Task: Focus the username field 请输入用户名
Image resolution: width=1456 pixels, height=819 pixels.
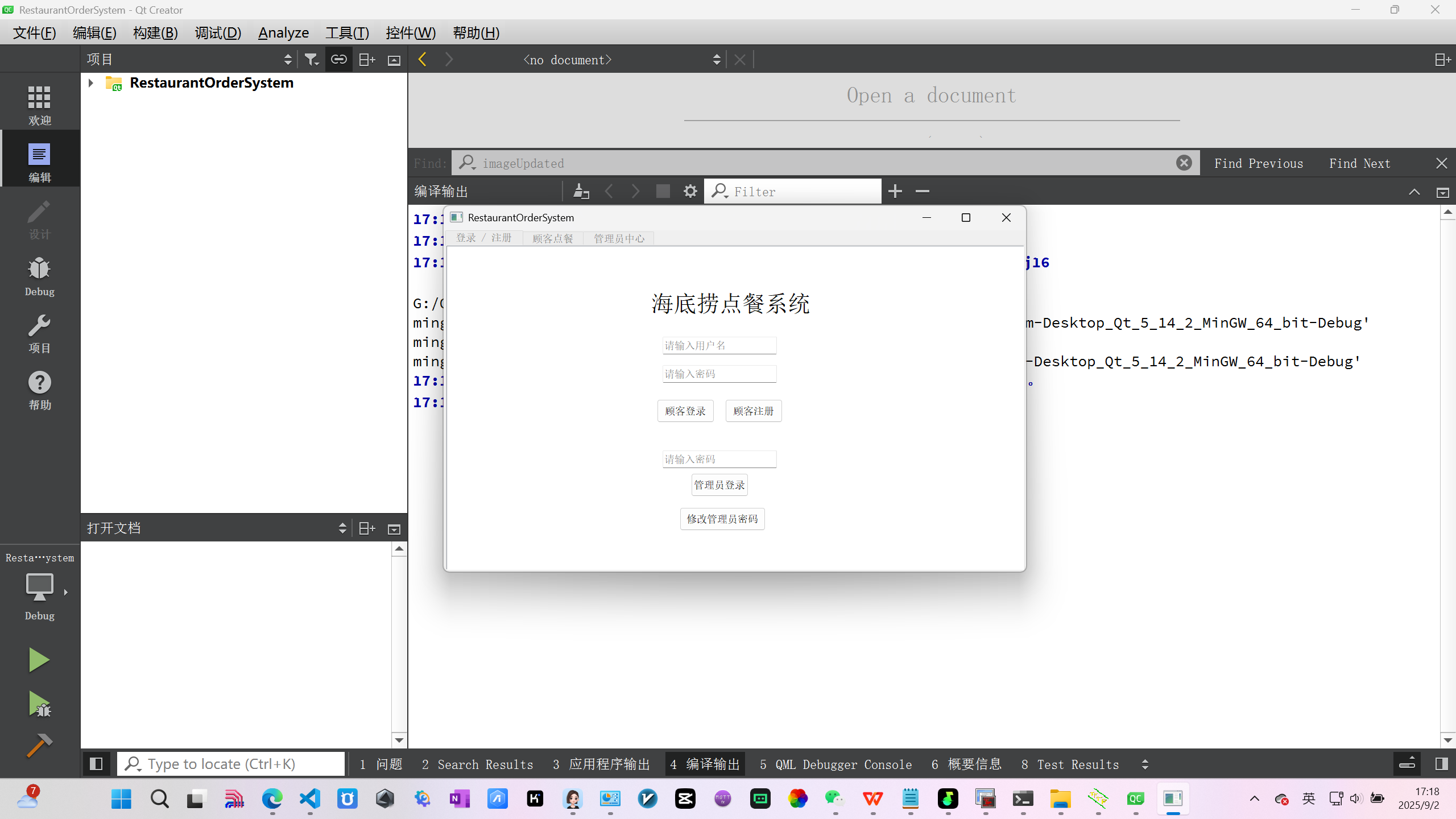Action: click(719, 345)
